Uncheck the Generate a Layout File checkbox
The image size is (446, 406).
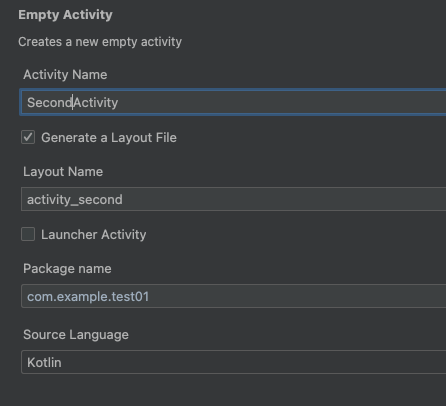tap(28, 137)
